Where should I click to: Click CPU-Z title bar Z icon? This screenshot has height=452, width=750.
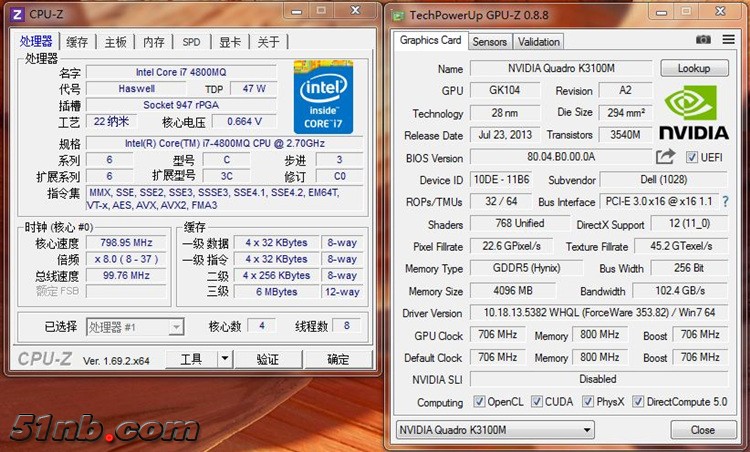pyautogui.click(x=17, y=14)
